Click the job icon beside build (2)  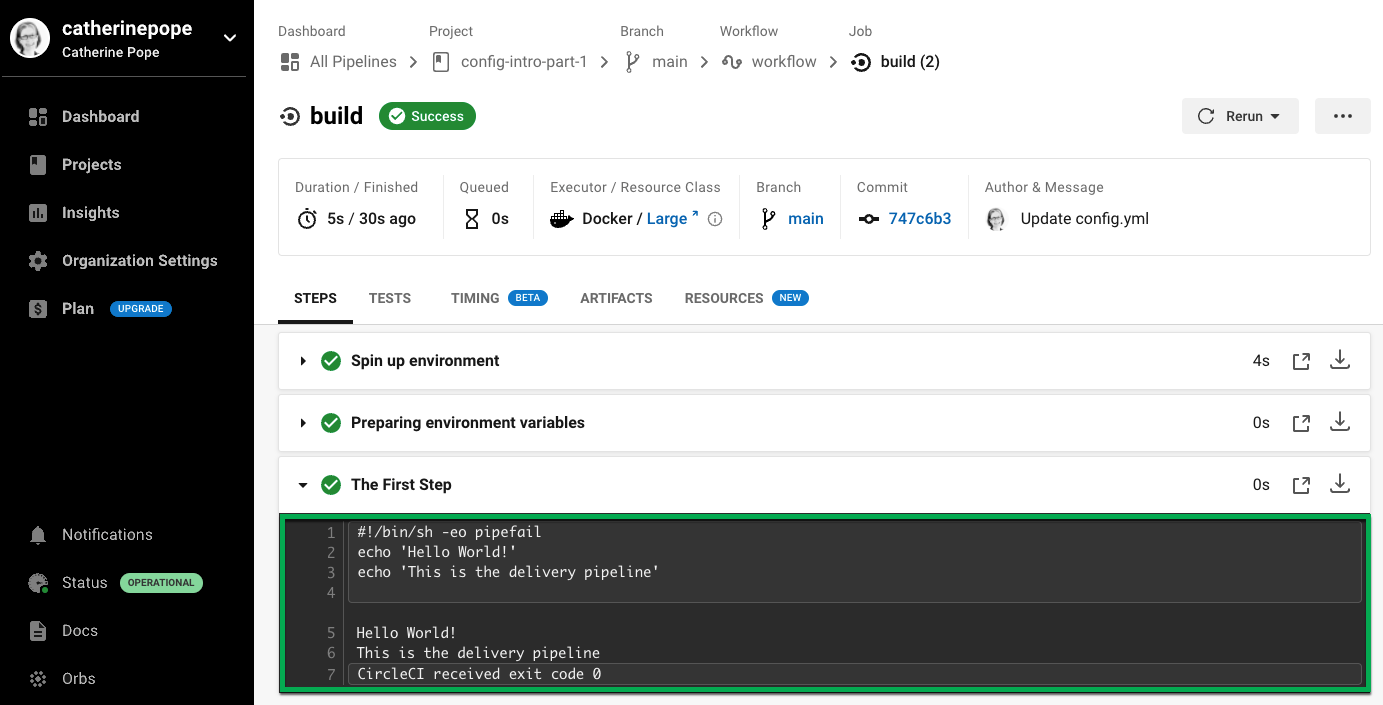(860, 62)
